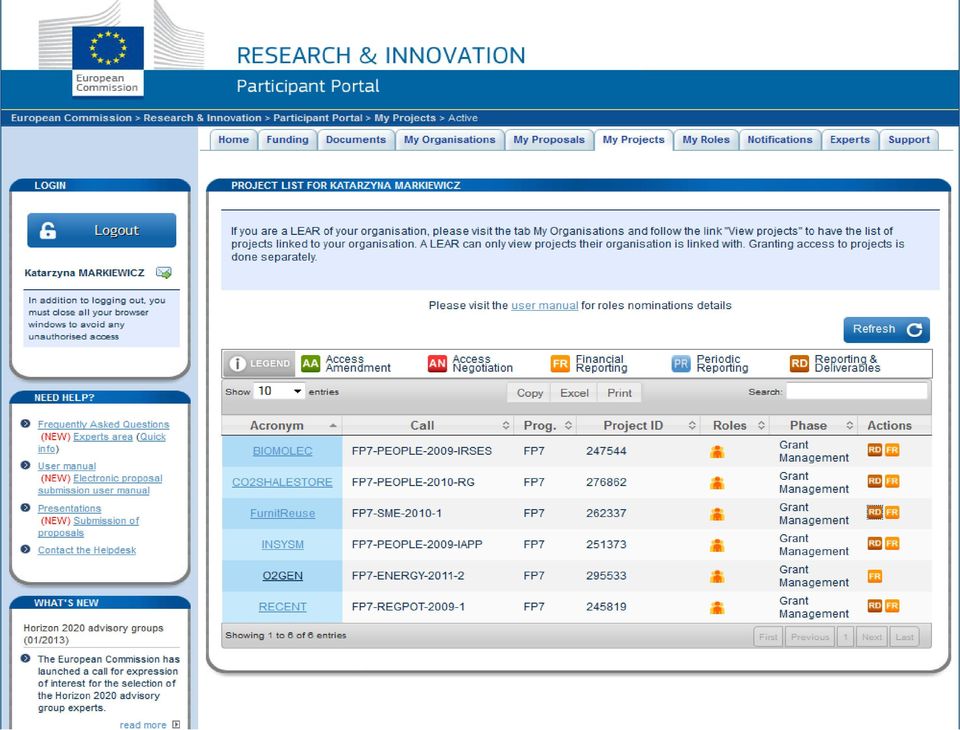
Task: Click the European Commission logo
Action: pyautogui.click(x=108, y=60)
